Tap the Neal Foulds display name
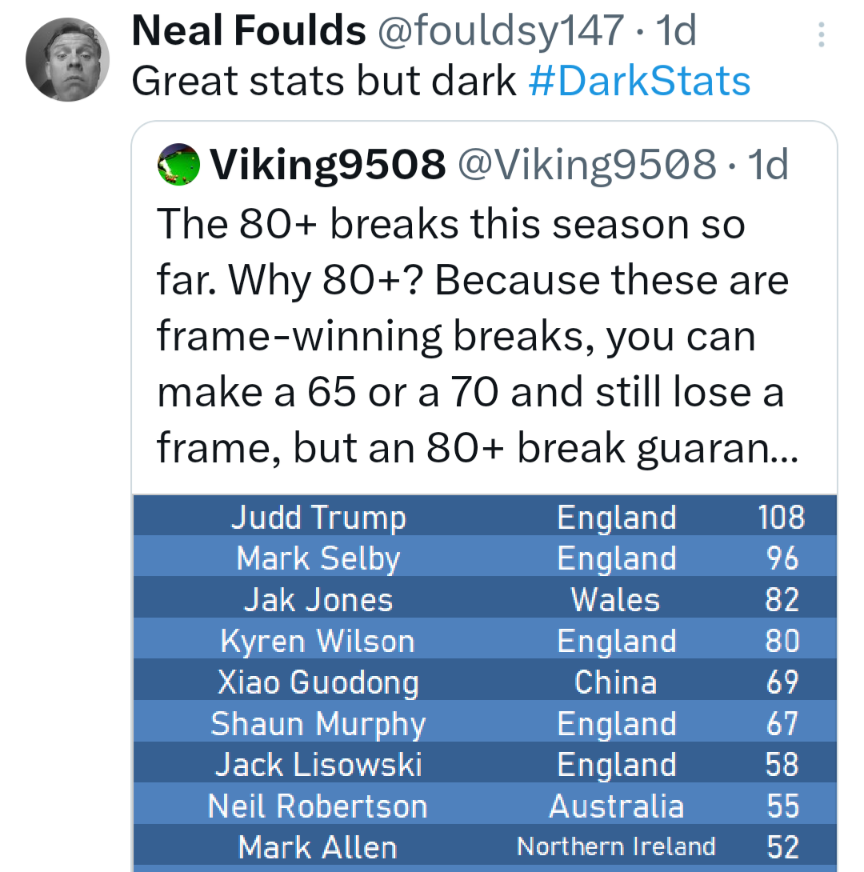Image resolution: width=864 pixels, height=872 pixels. coord(248,32)
